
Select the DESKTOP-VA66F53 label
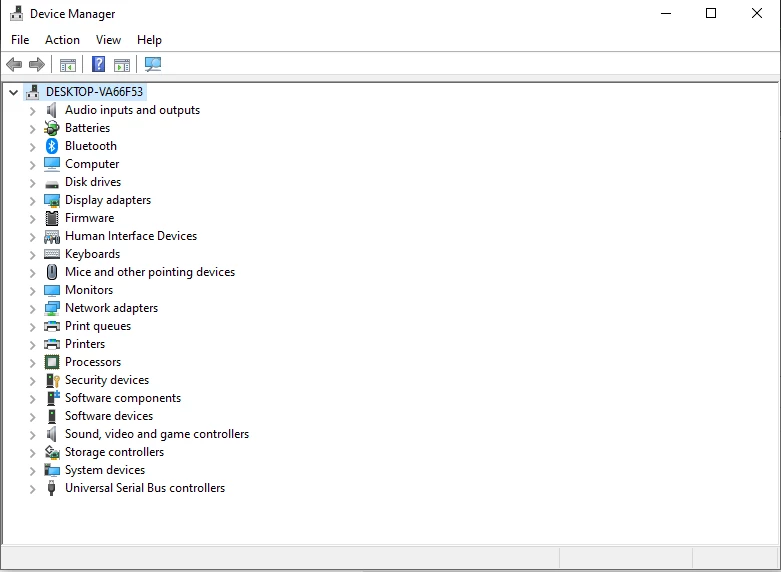[94, 92]
